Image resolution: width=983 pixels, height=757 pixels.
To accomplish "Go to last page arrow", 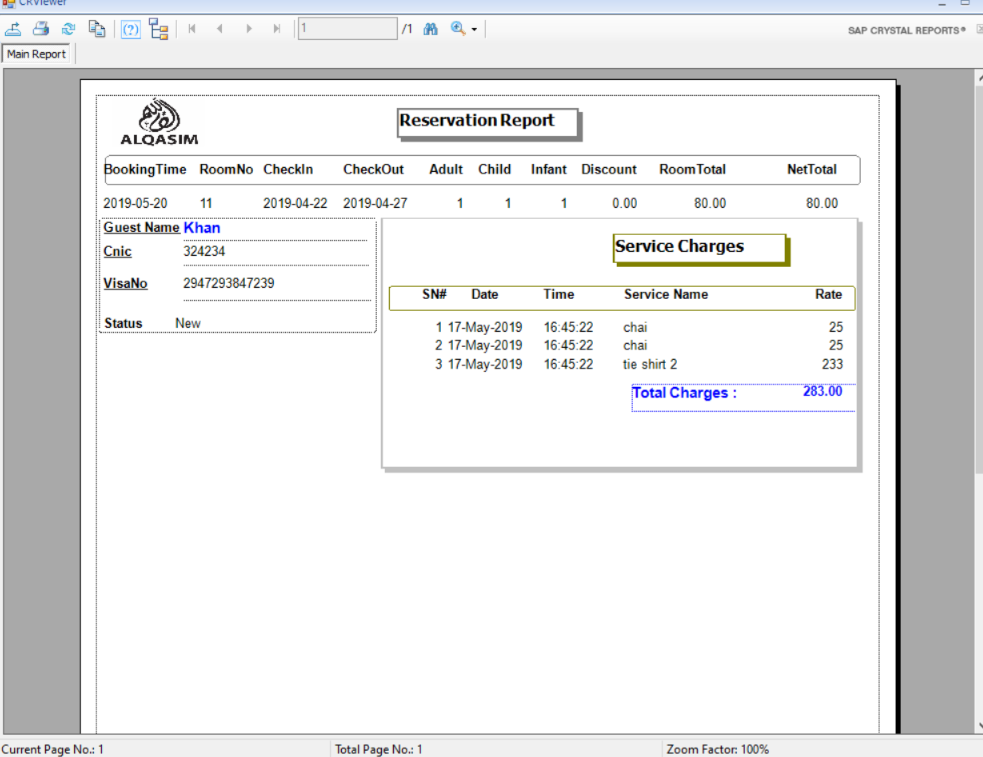I will 277,29.
